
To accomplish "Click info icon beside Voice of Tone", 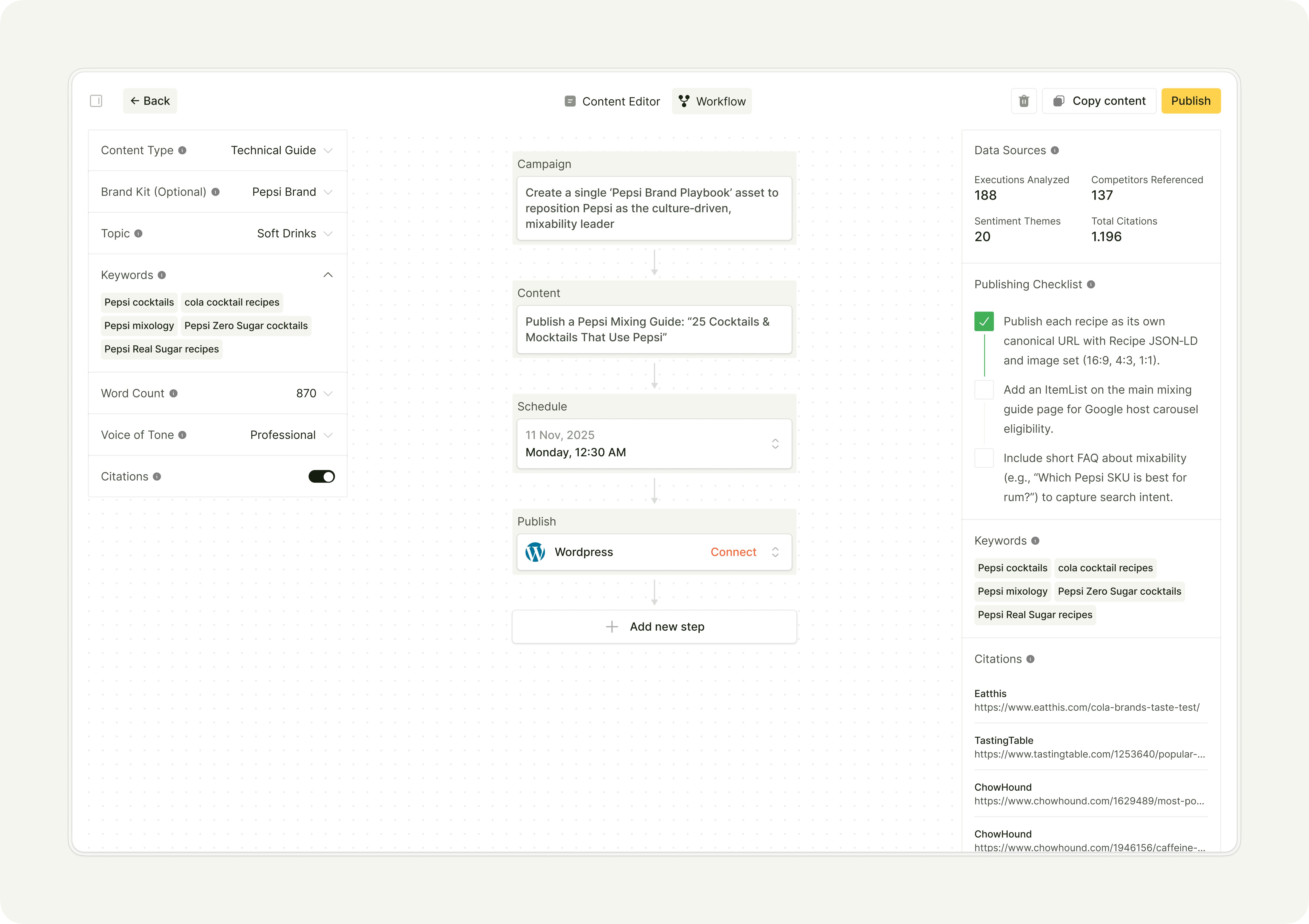I will pyautogui.click(x=182, y=435).
